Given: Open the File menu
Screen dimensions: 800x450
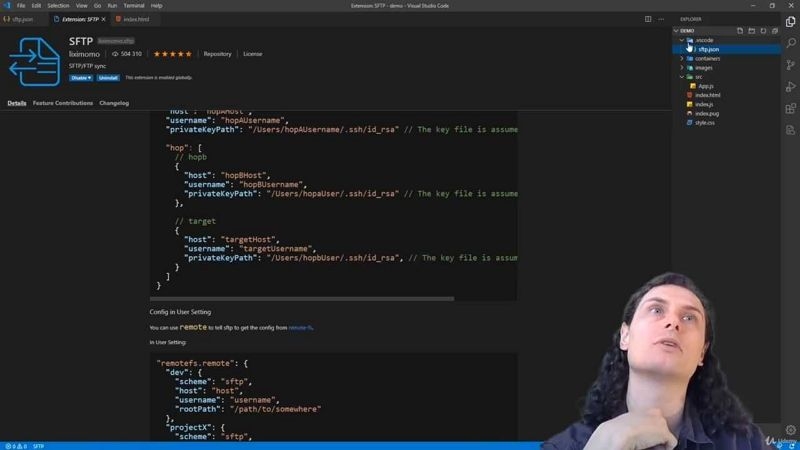Looking at the screenshot, I should tap(21, 6).
